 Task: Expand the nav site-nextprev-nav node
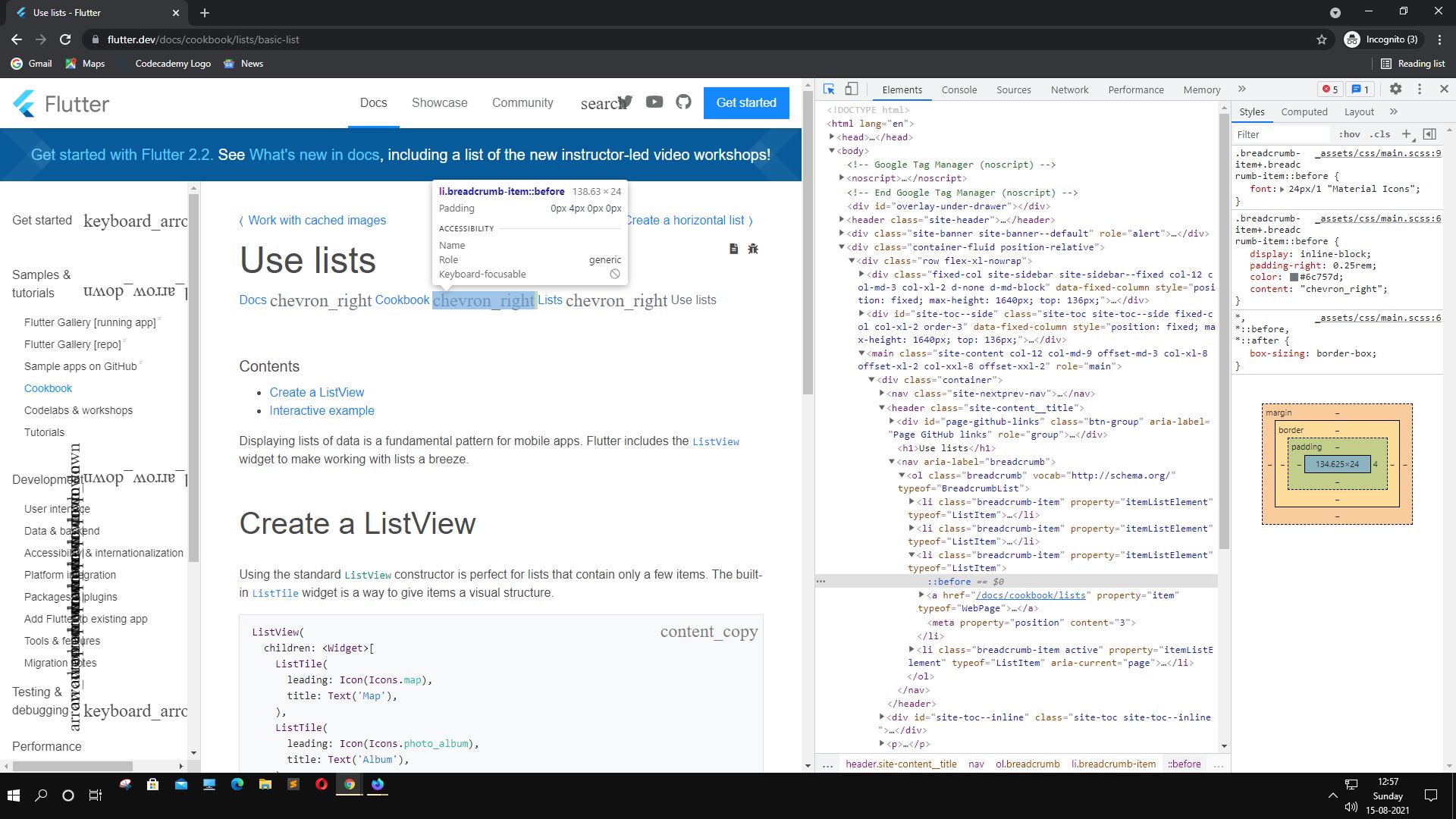tap(882, 394)
